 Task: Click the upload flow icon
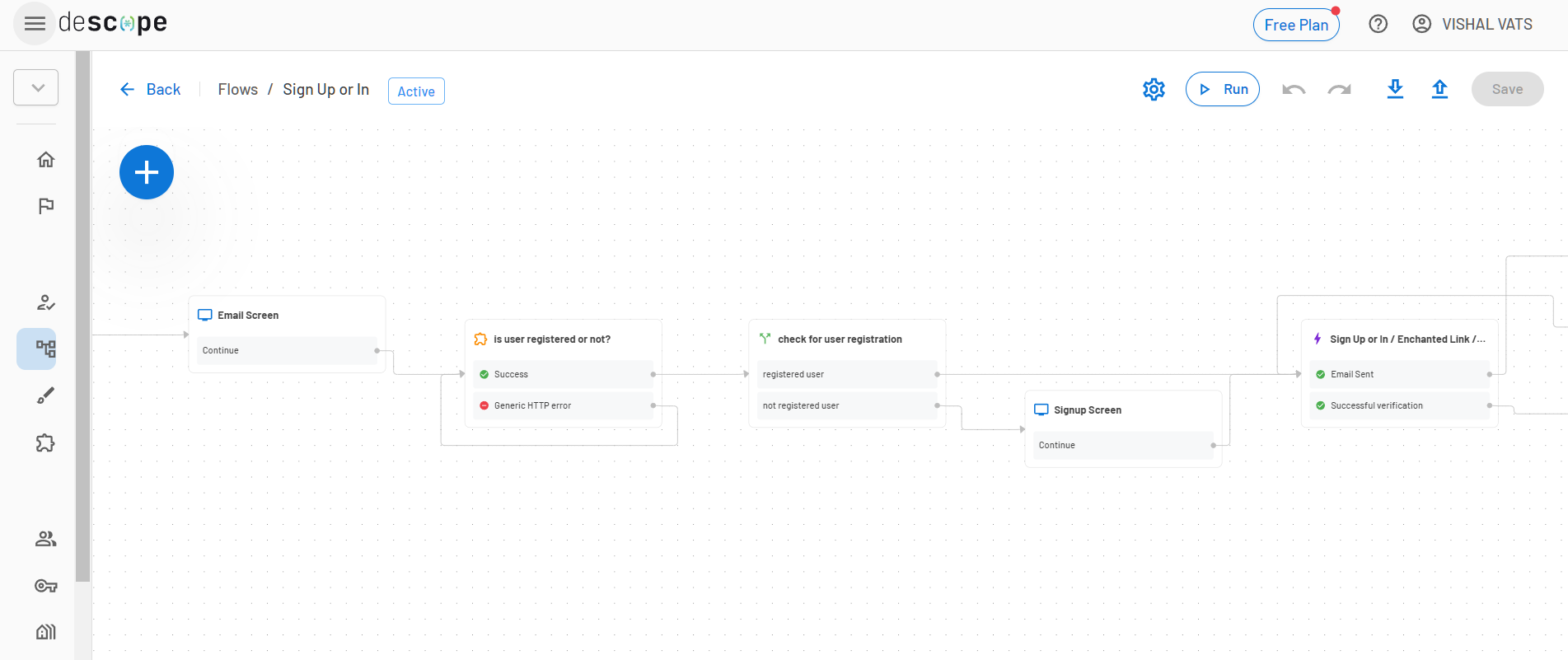(1439, 89)
